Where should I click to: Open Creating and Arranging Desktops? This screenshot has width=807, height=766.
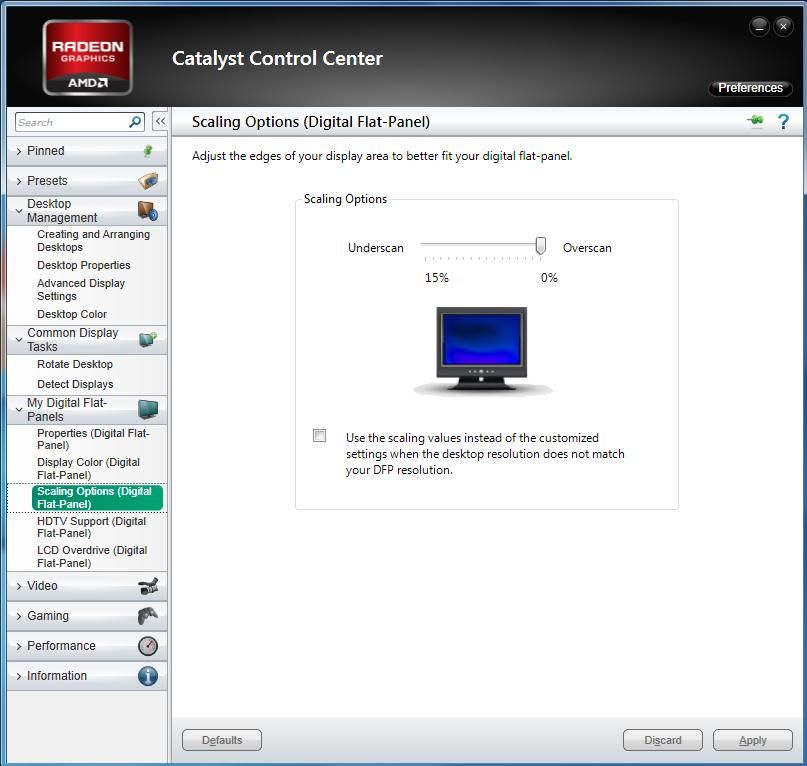tap(93, 240)
